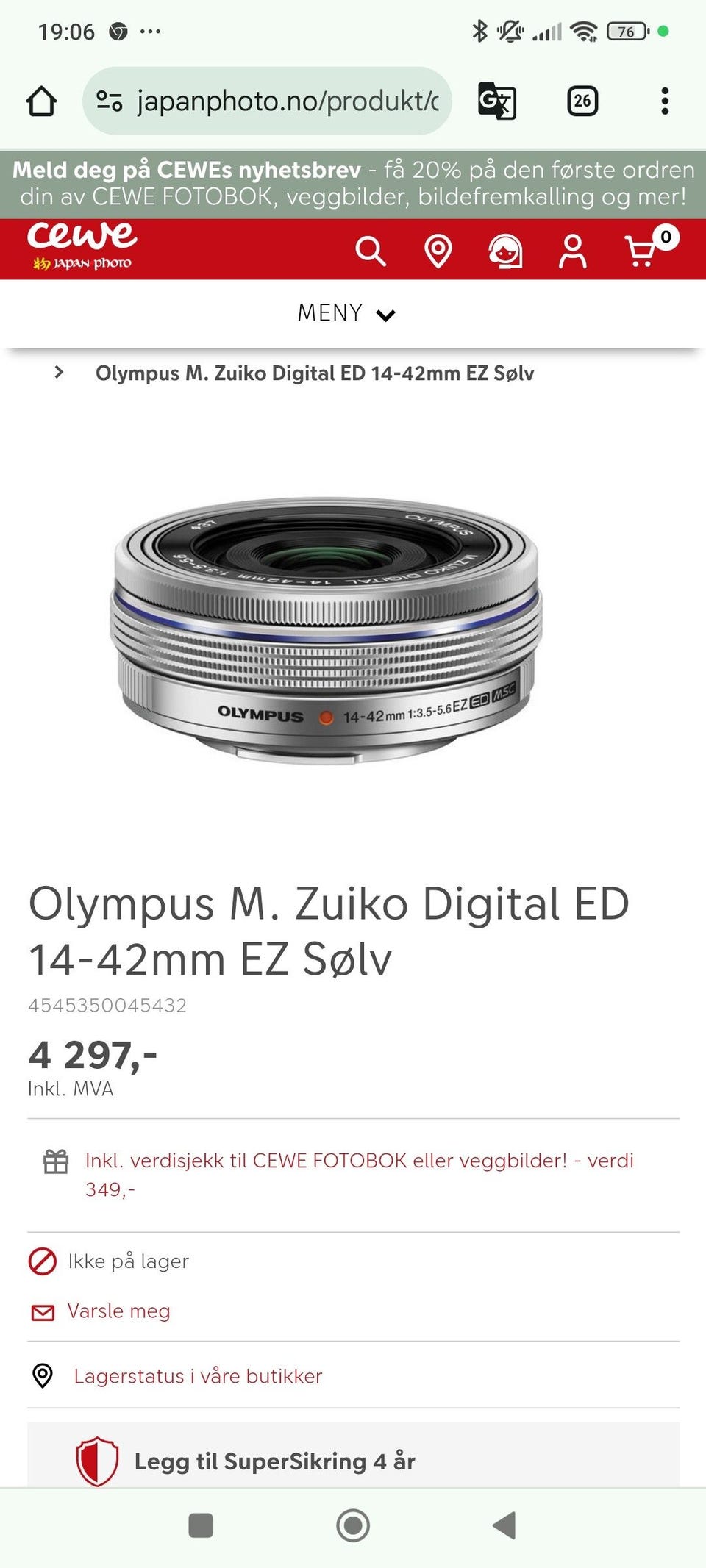This screenshot has height=1568, width=706.
Task: Click the Varsle meg link
Action: coord(118,1311)
